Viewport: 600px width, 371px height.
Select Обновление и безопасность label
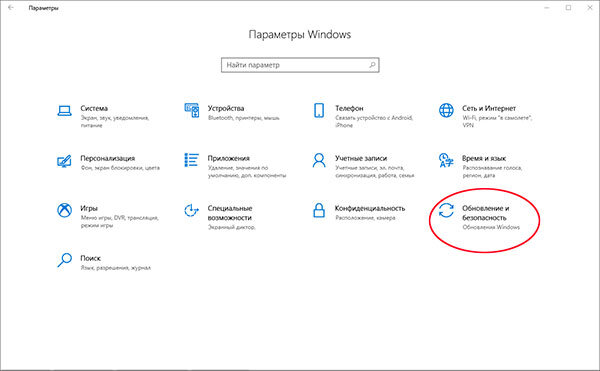click(x=486, y=213)
